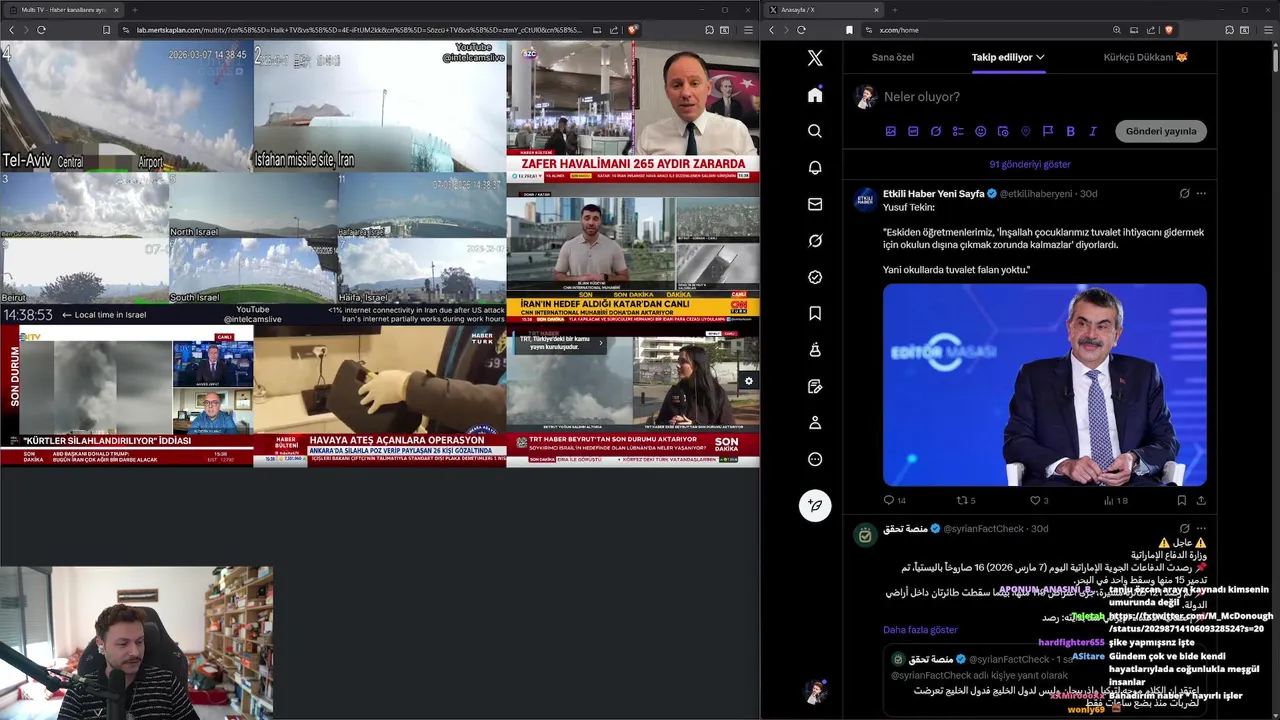
Task: Open Grok icon in X sidebar
Action: point(815,241)
